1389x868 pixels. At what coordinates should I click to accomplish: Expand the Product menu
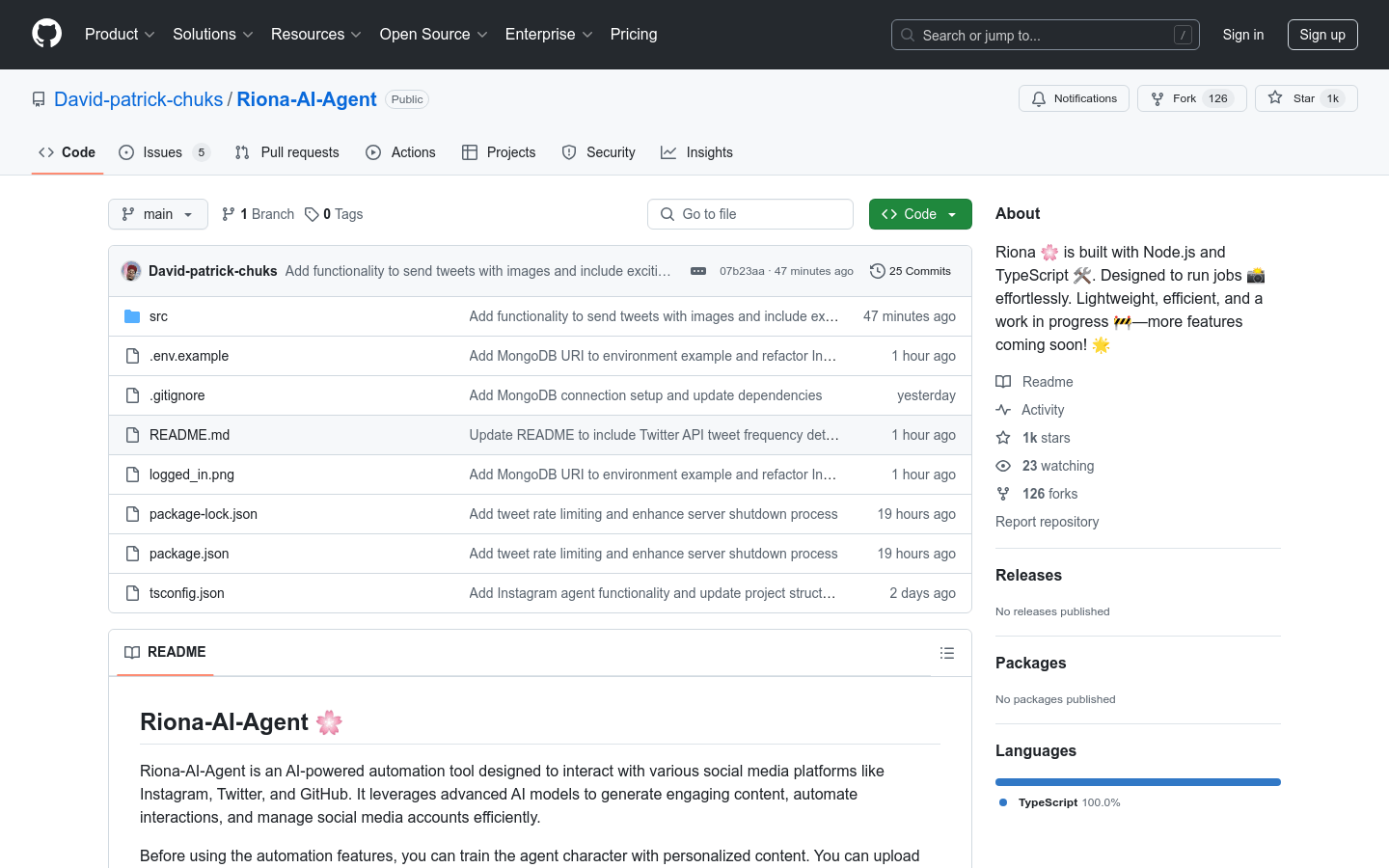120,34
